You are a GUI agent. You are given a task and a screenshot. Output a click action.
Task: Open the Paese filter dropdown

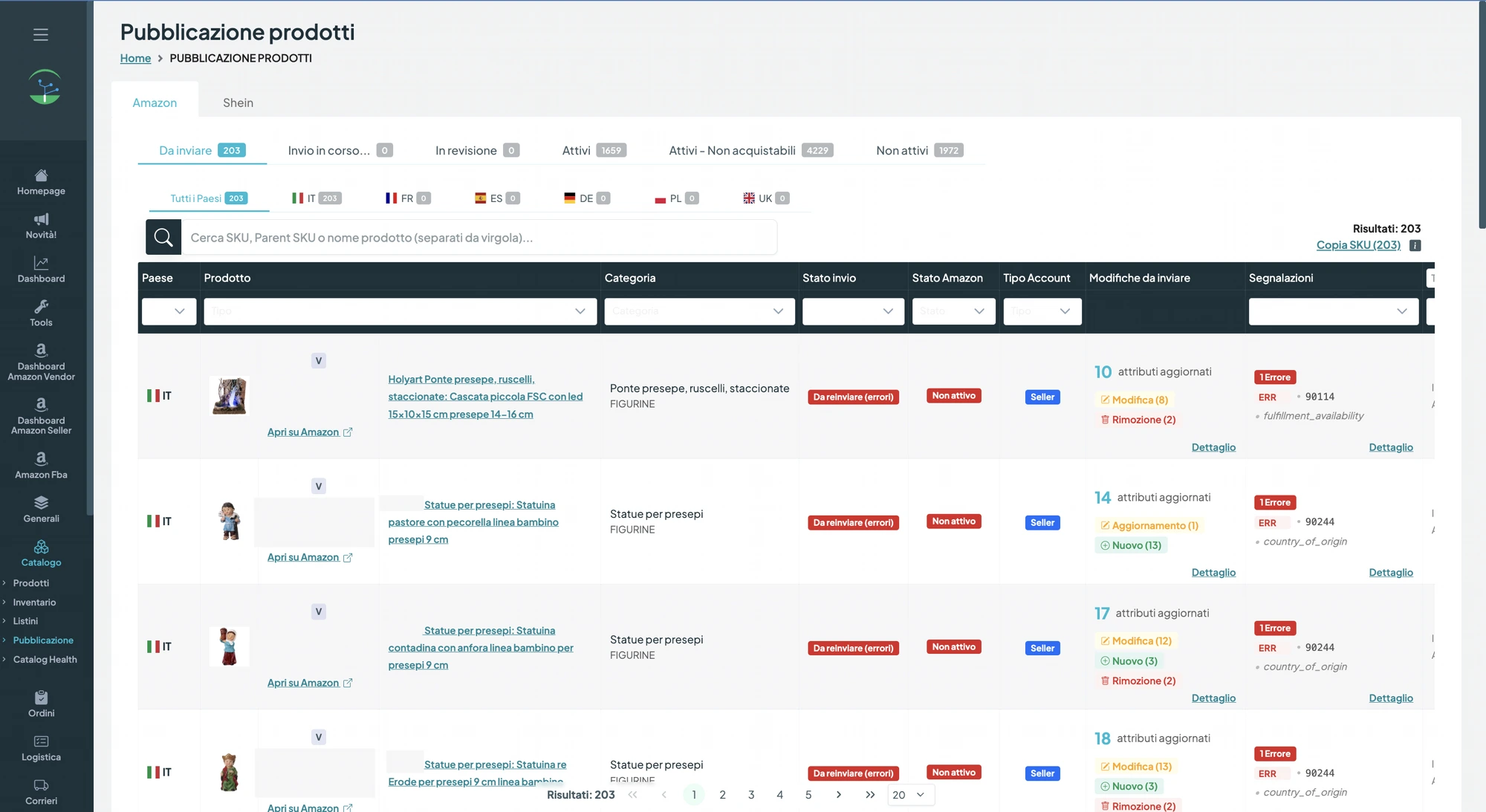point(169,311)
